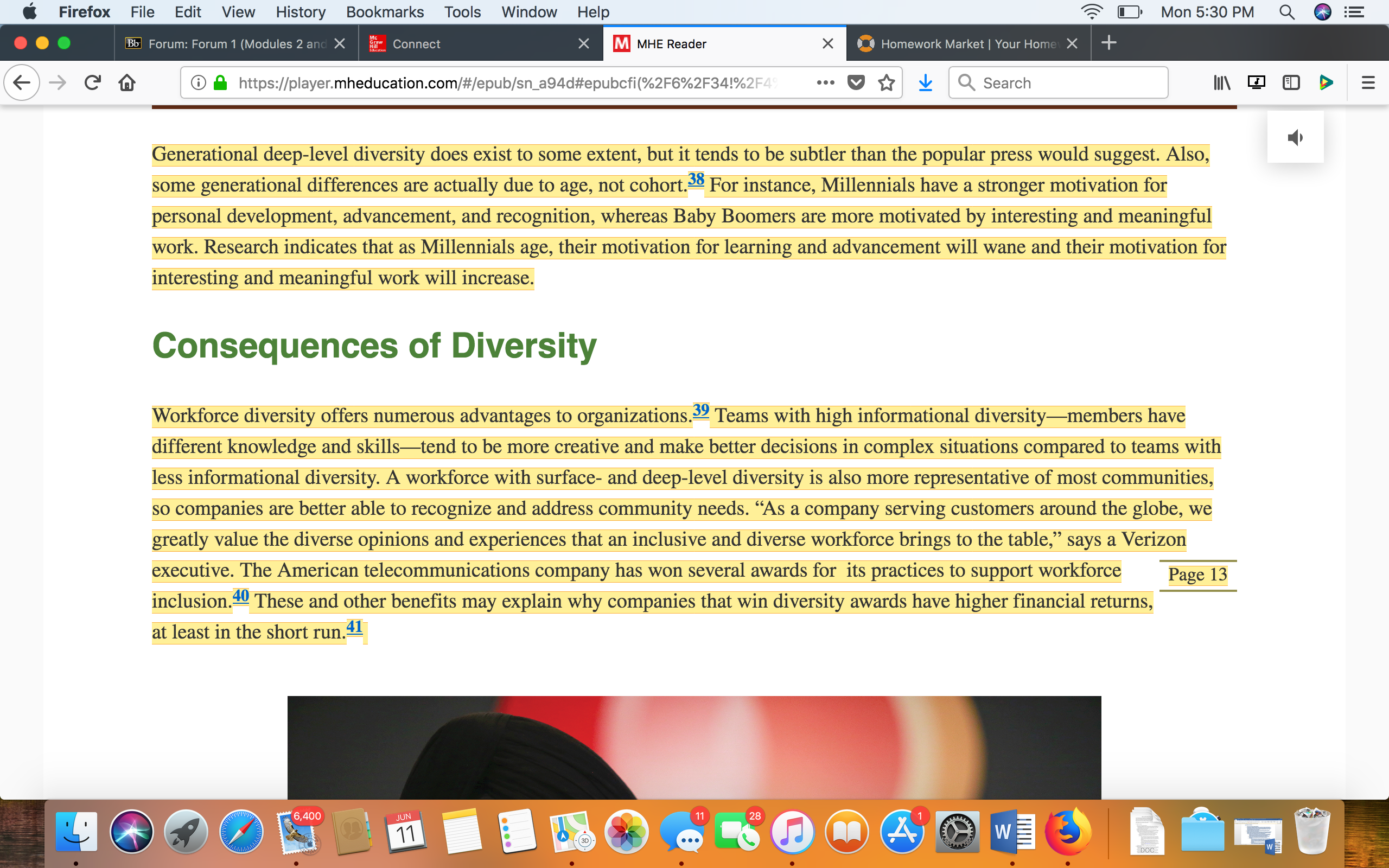
Task: Click the "Page 13" marker
Action: [x=1197, y=575]
